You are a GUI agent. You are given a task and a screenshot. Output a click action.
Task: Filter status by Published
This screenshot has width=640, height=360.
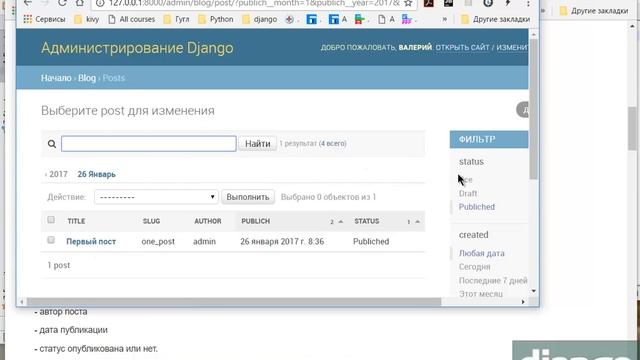click(477, 207)
